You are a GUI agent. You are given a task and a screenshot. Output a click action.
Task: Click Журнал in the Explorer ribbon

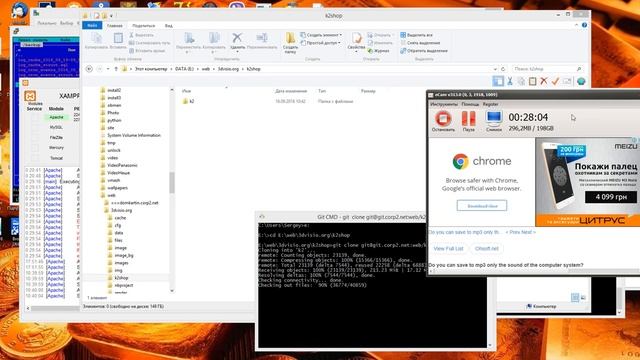(x=379, y=51)
